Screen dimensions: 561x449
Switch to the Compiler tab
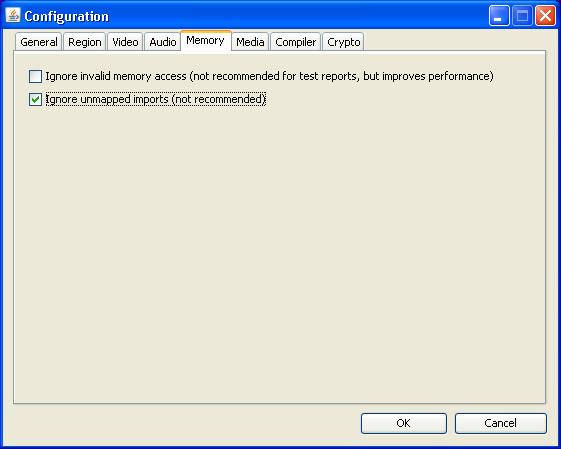[x=296, y=42]
